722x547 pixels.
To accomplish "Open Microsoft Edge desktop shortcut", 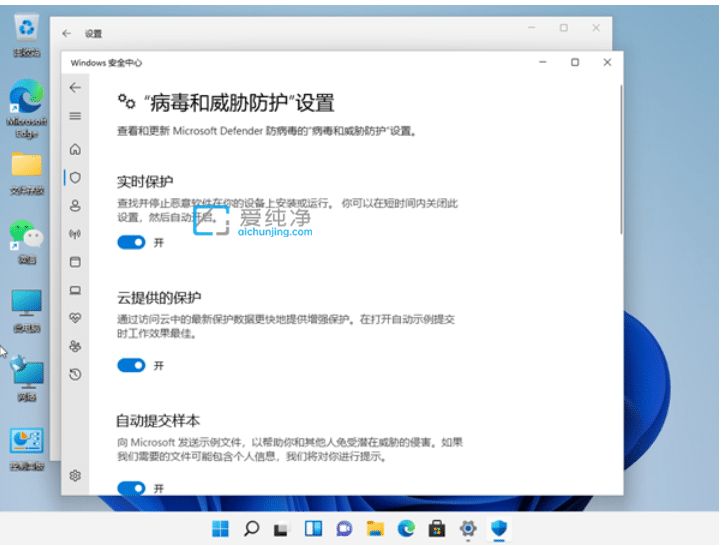I will 27,109.
